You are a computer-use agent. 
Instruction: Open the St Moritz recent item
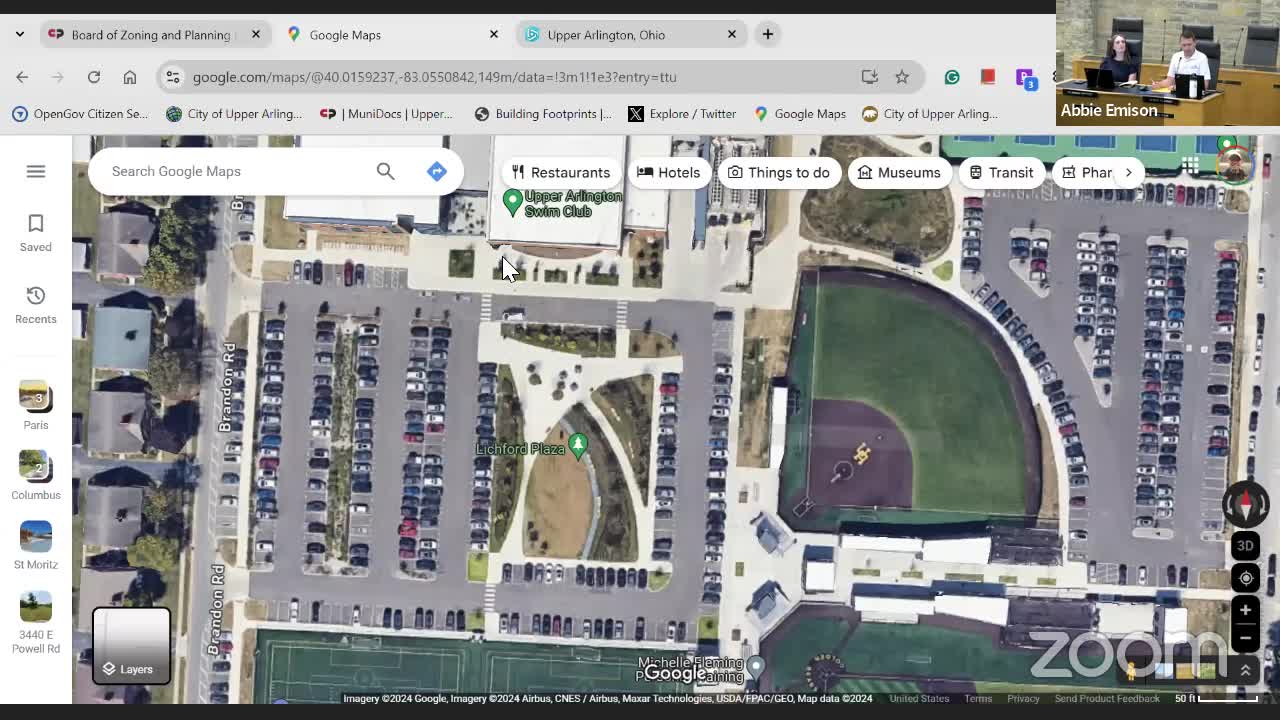(x=36, y=545)
